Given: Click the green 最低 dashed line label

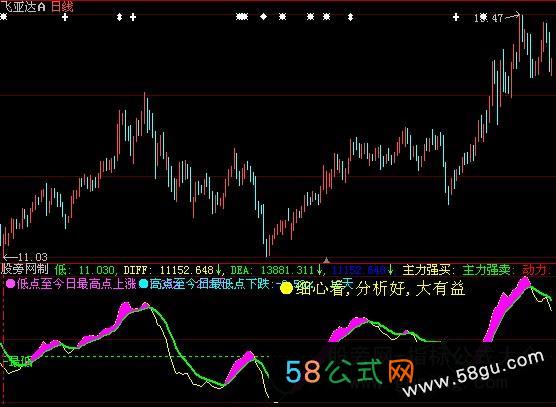Looking at the screenshot, I should tap(20, 361).
